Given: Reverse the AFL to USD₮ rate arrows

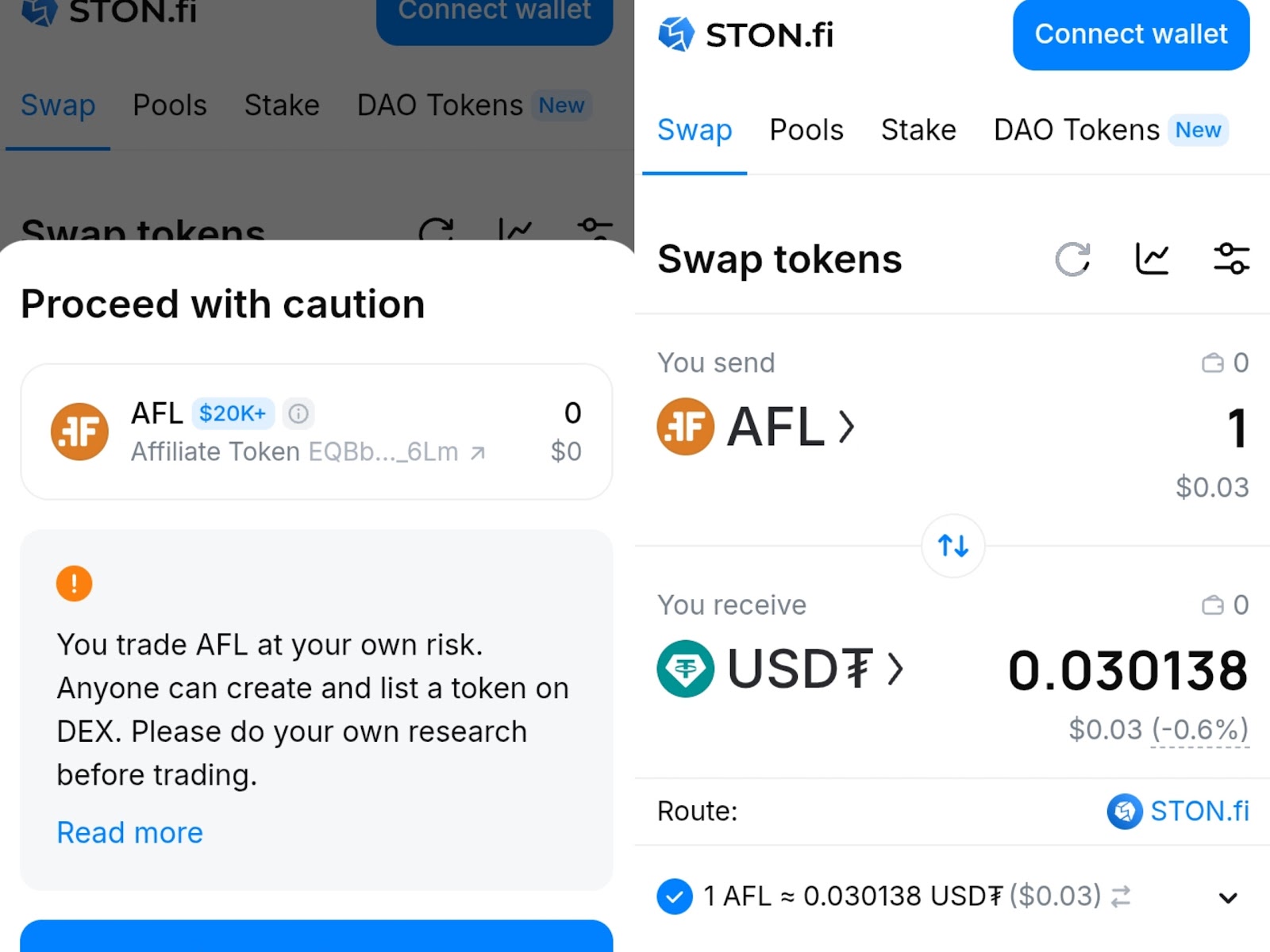Looking at the screenshot, I should coord(1121,896).
